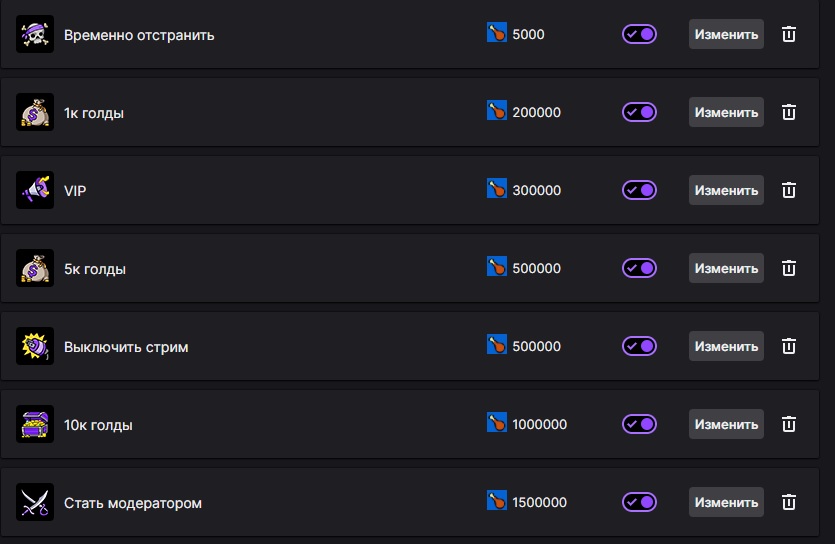Open edit for "Стать модератором" reward
Image resolution: width=835 pixels, height=544 pixels.
click(x=726, y=502)
